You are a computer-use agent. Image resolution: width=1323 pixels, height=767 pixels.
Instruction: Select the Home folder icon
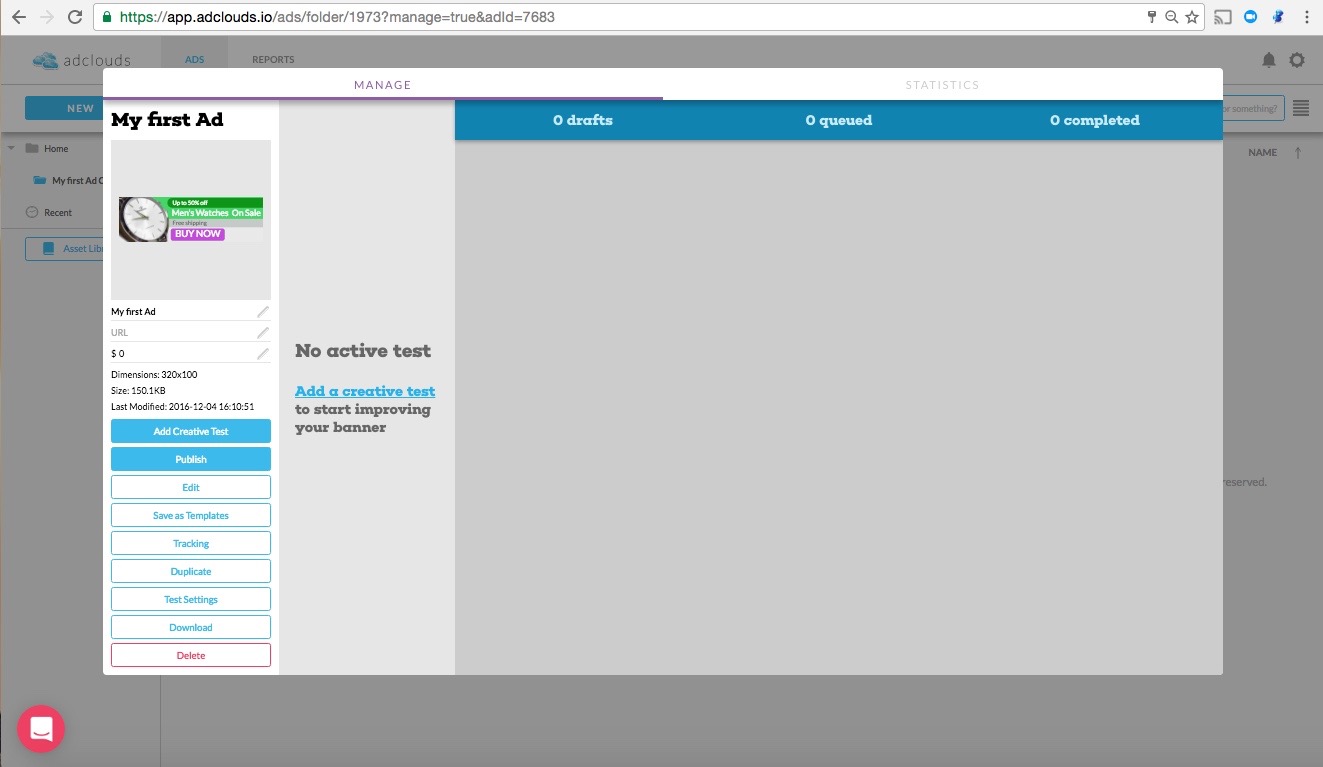32,148
